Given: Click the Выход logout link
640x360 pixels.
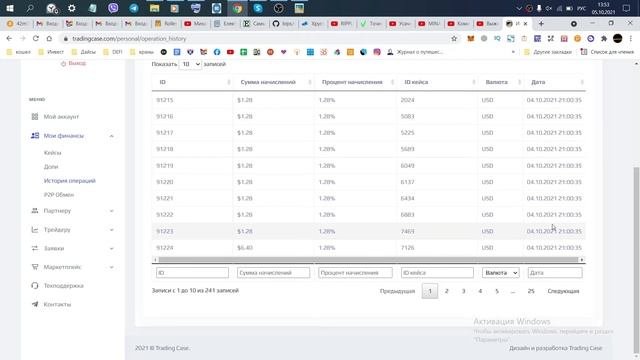Looking at the screenshot, I should 73,63.
